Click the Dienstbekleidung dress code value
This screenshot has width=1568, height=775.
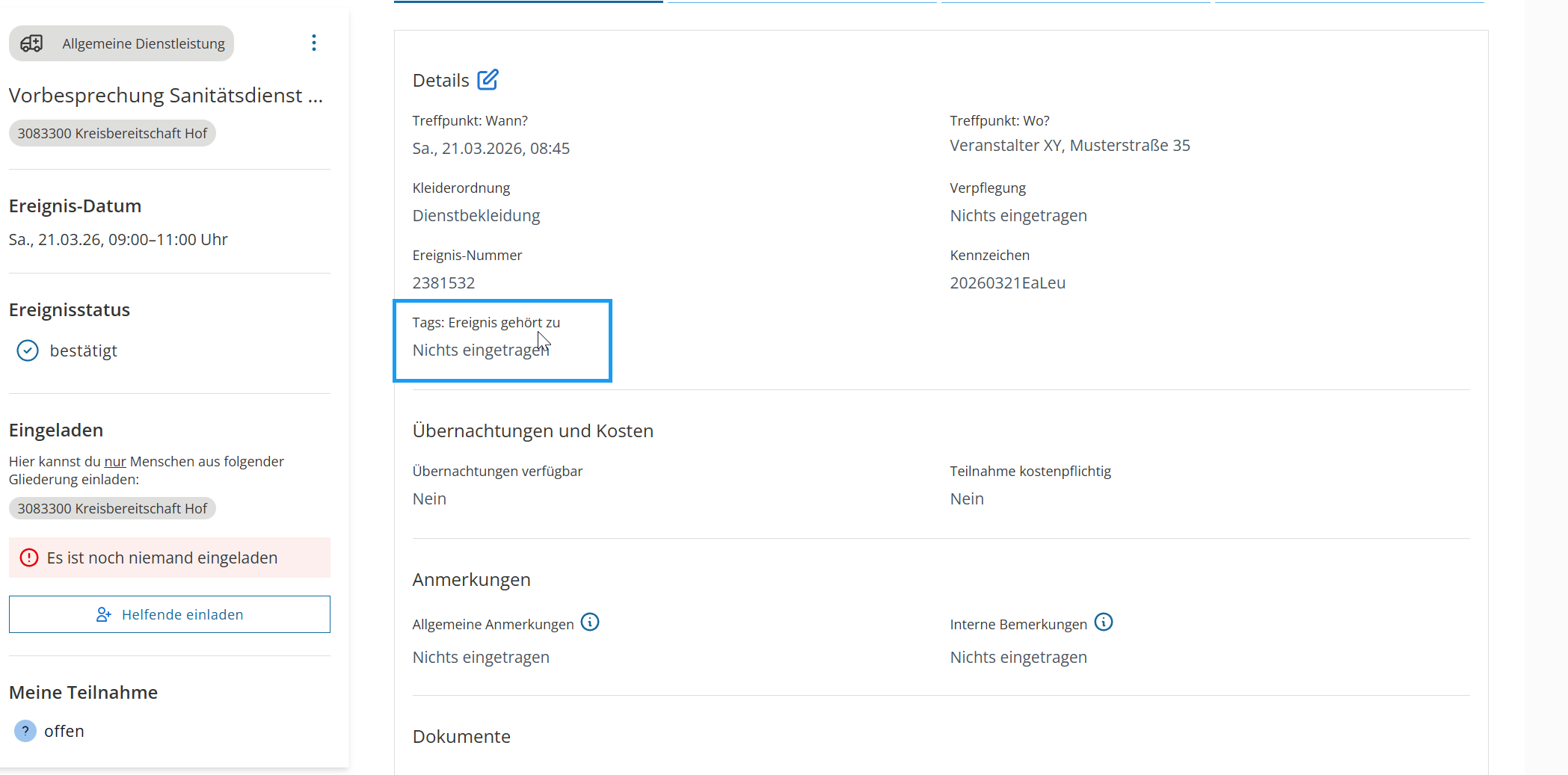click(x=476, y=216)
